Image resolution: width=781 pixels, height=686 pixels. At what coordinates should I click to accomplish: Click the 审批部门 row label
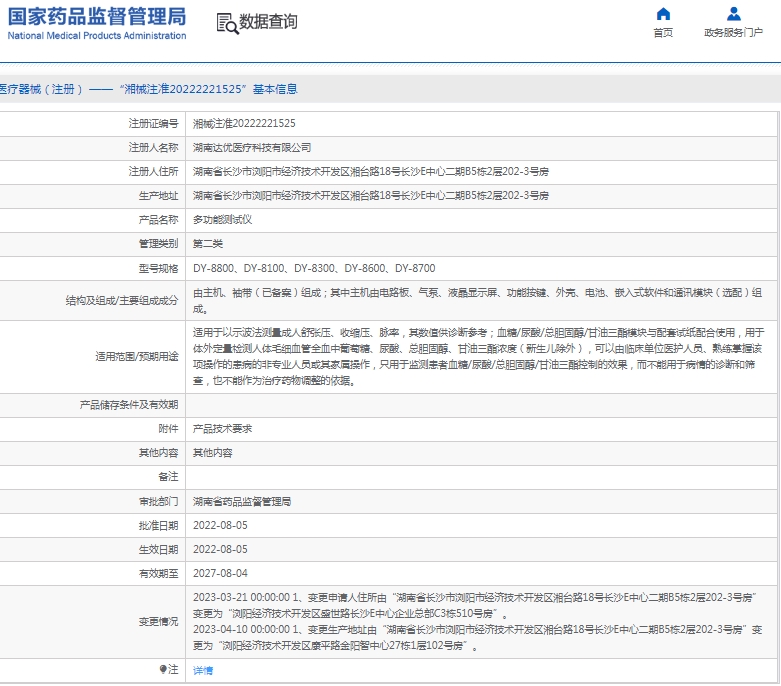158,501
